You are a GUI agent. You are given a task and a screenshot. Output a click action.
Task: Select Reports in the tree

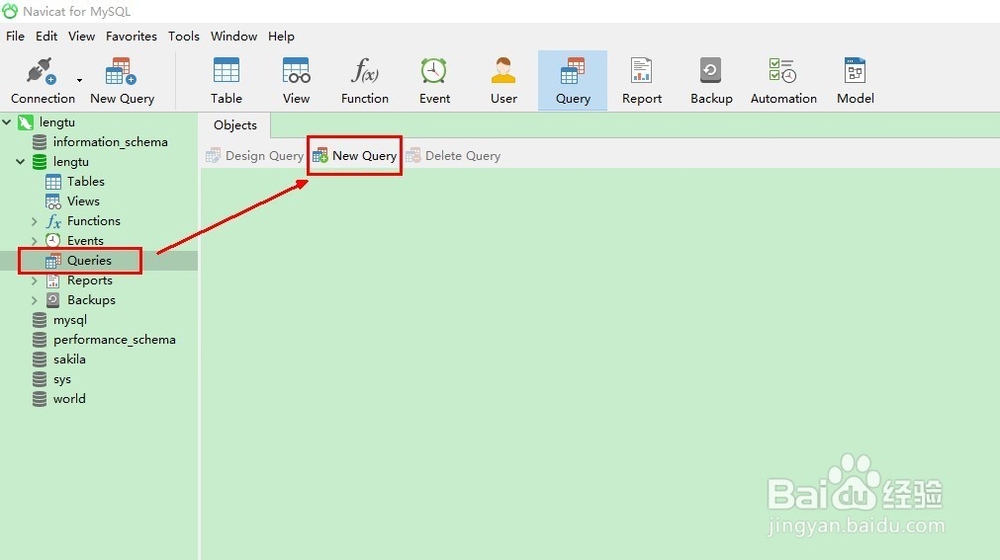89,280
